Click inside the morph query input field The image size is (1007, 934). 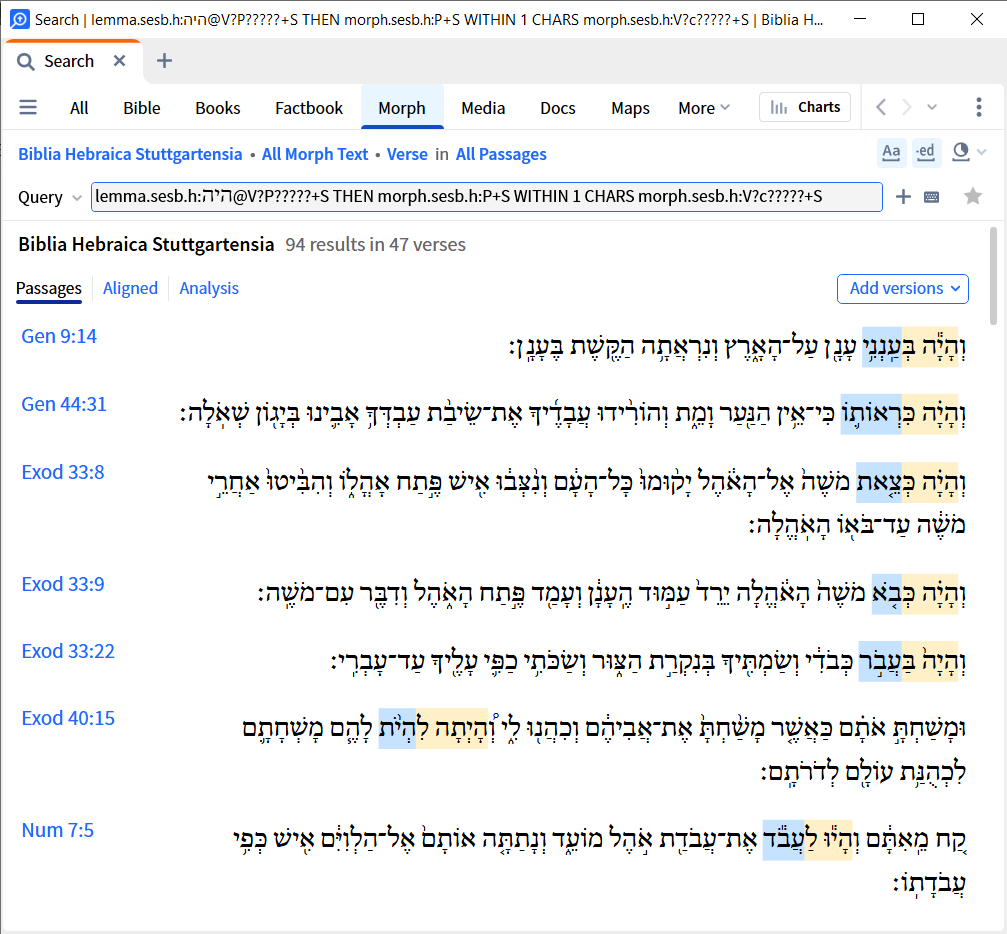486,197
